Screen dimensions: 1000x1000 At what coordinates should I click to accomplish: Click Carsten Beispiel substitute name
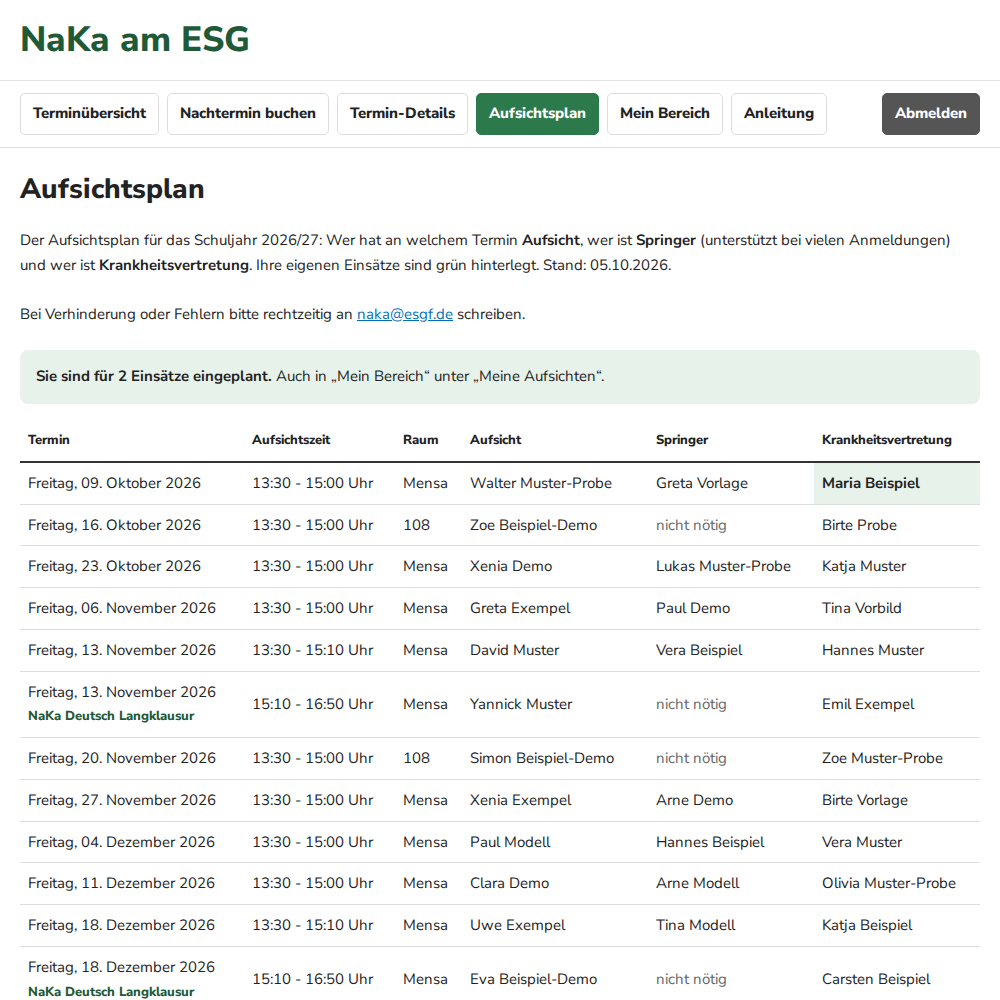[x=876, y=980]
